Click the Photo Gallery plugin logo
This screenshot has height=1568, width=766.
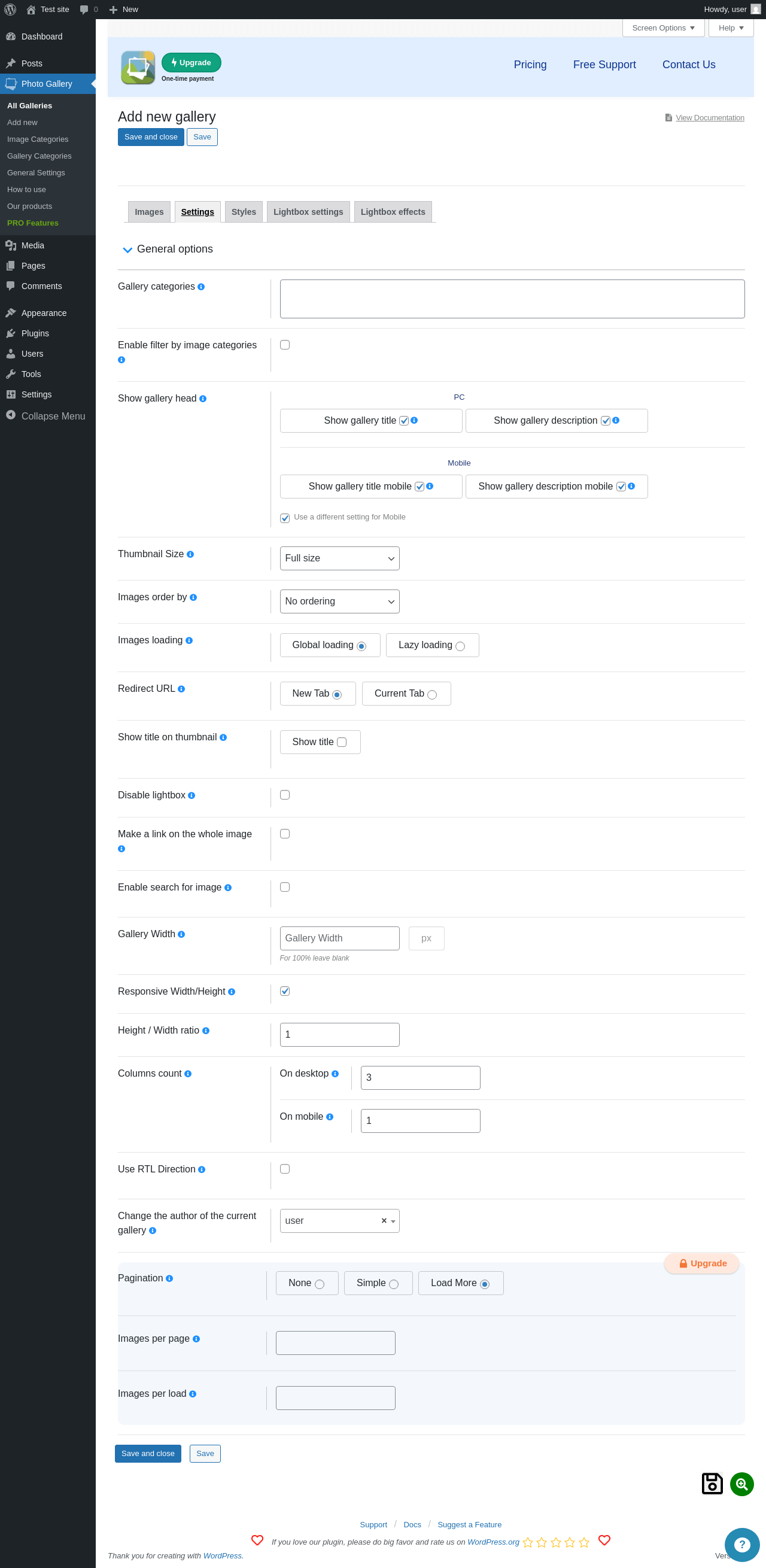pyautogui.click(x=138, y=67)
